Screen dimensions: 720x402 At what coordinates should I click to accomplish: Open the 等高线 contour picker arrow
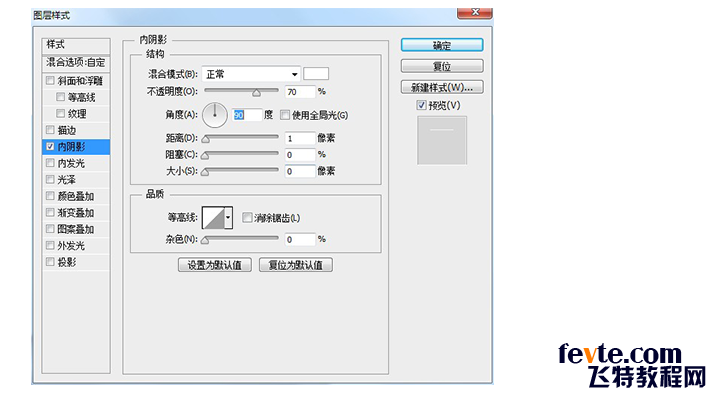(x=228, y=218)
